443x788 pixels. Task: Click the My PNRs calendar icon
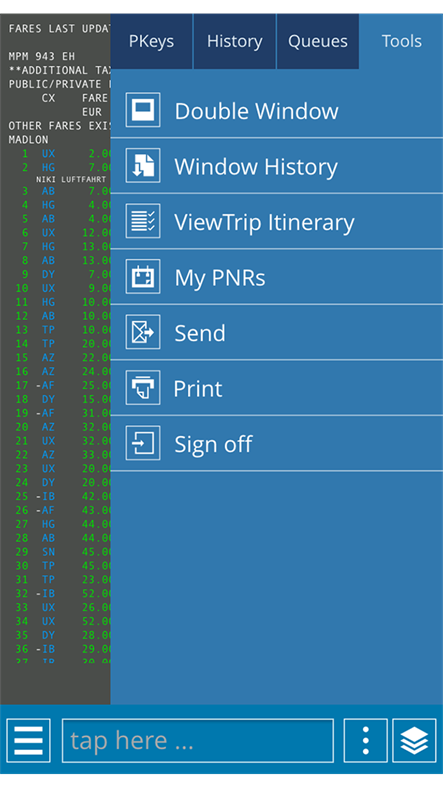click(143, 276)
